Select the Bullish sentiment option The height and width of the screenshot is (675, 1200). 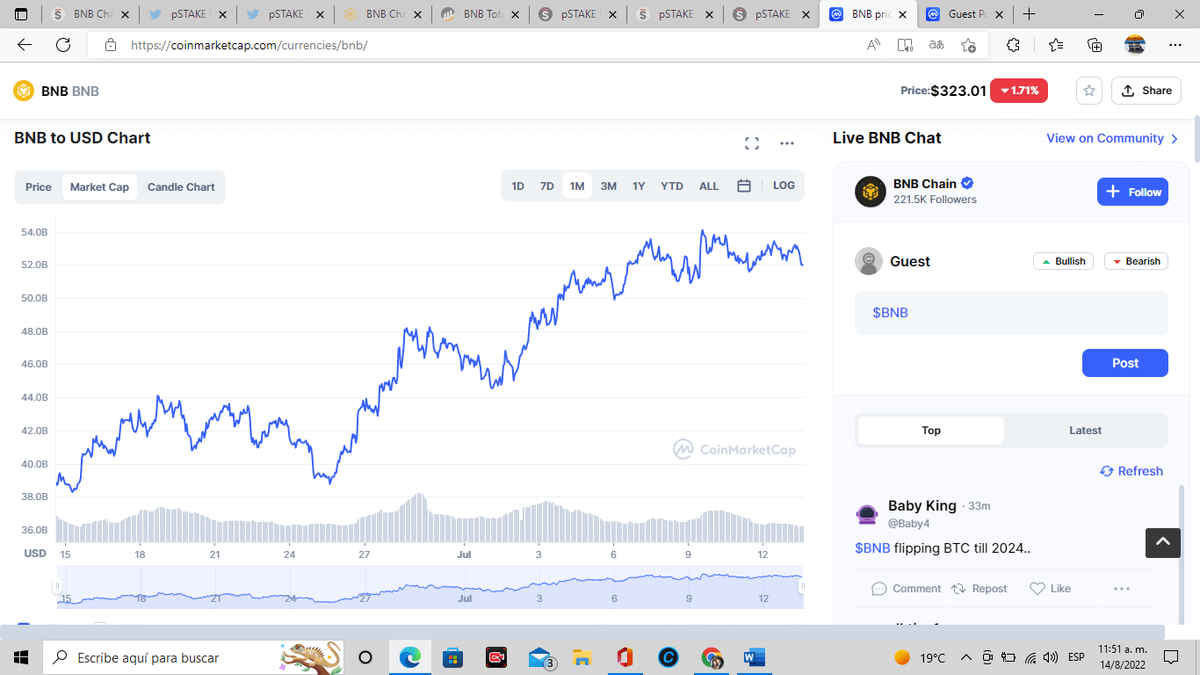[1063, 261]
